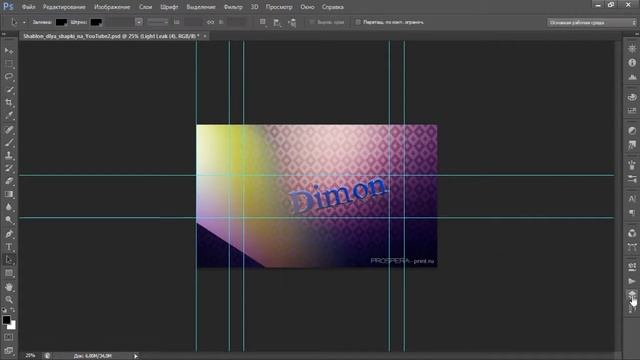Select the Rectangle shape tool
This screenshot has height=360, width=640.
(x=9, y=273)
